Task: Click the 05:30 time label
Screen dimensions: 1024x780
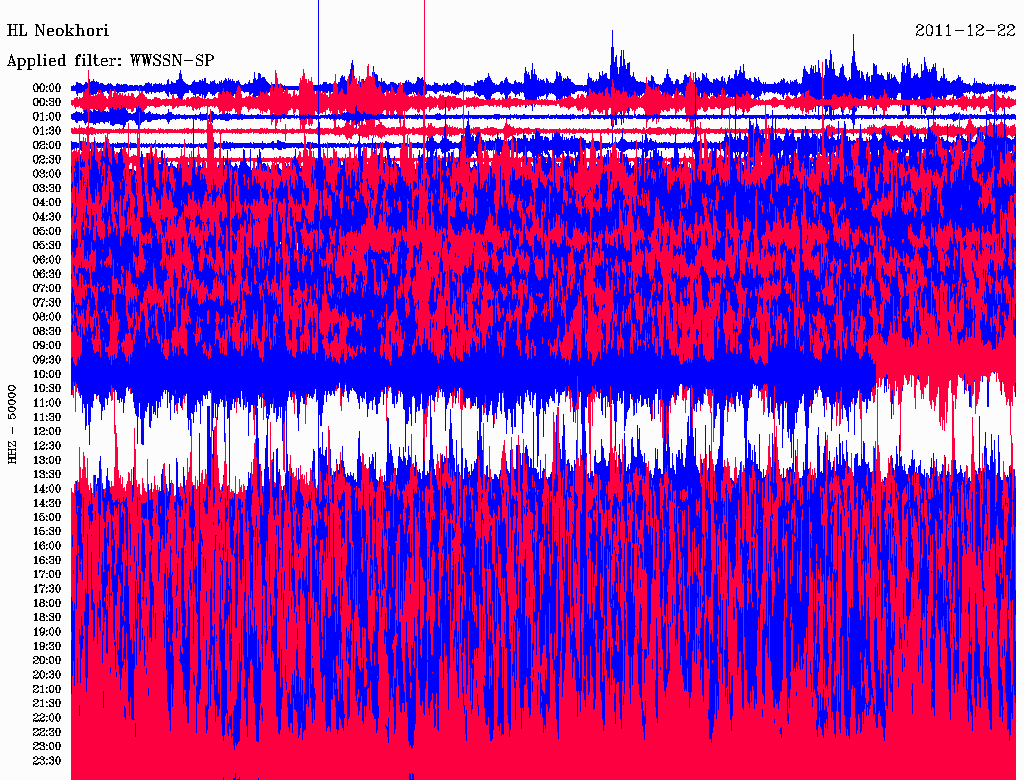Action: pyautogui.click(x=47, y=246)
